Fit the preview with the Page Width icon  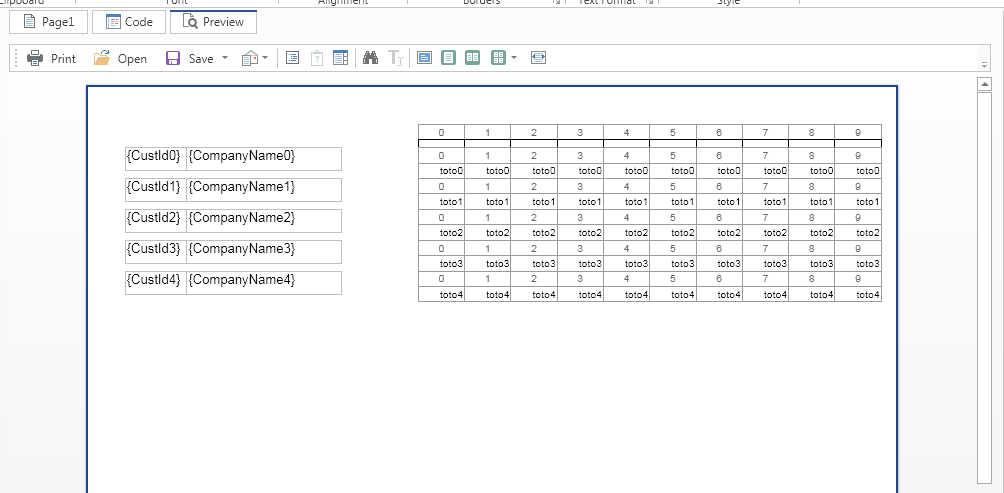pos(538,58)
